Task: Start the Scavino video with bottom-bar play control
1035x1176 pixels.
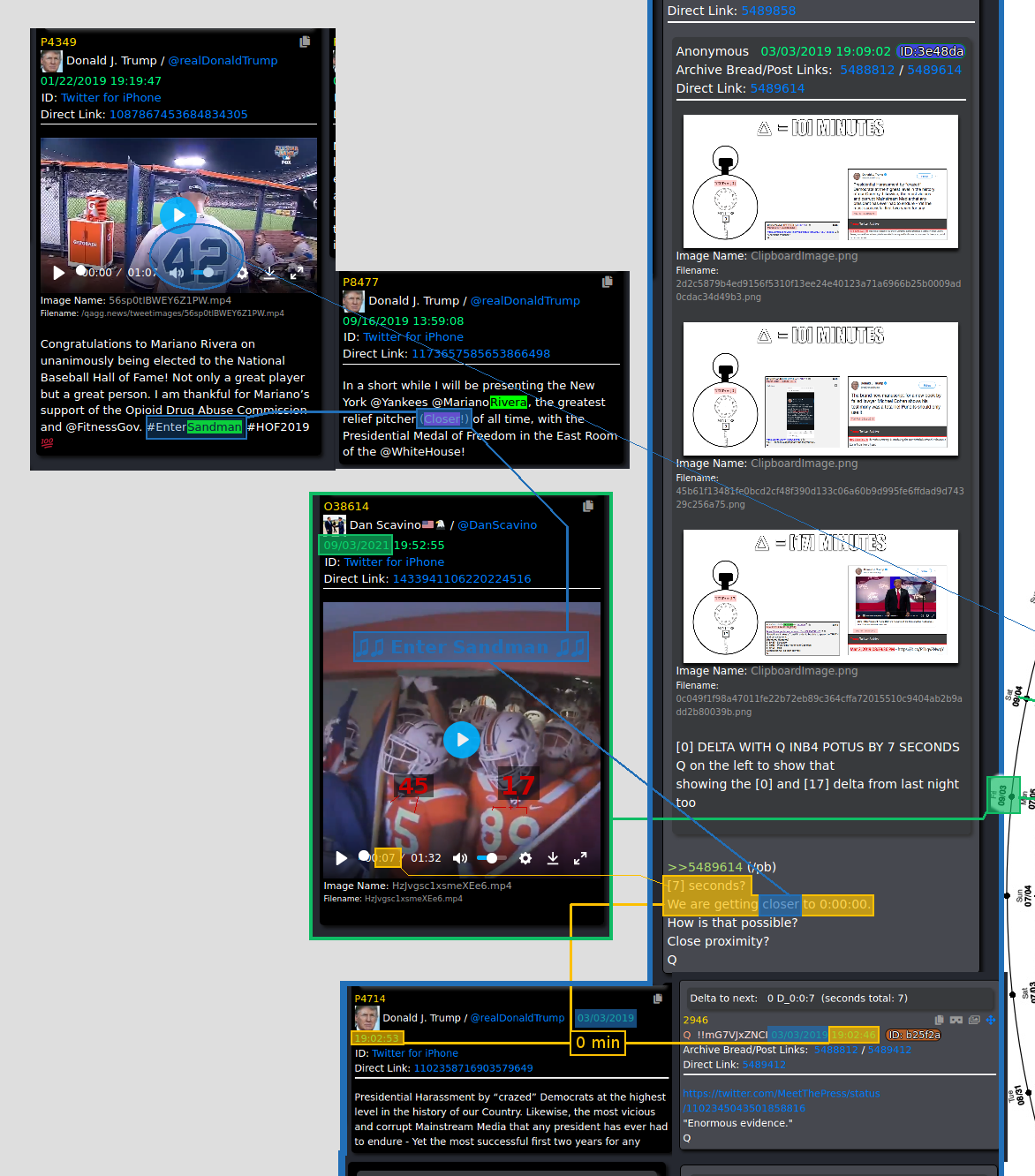Action: [x=341, y=858]
